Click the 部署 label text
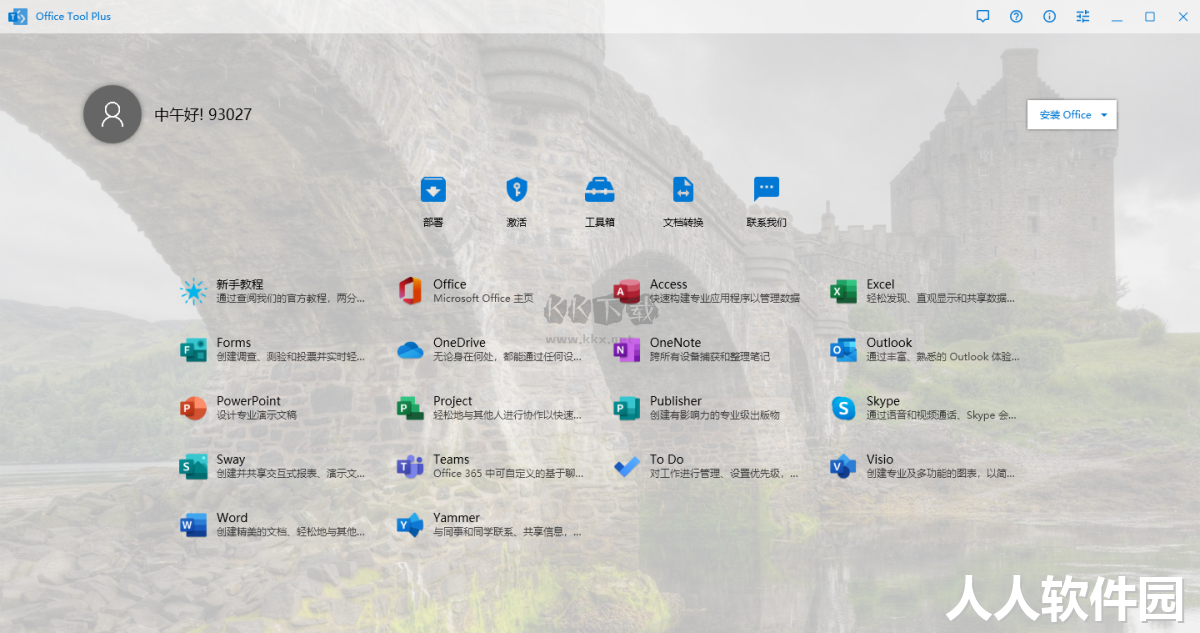This screenshot has width=1200, height=633. click(433, 222)
